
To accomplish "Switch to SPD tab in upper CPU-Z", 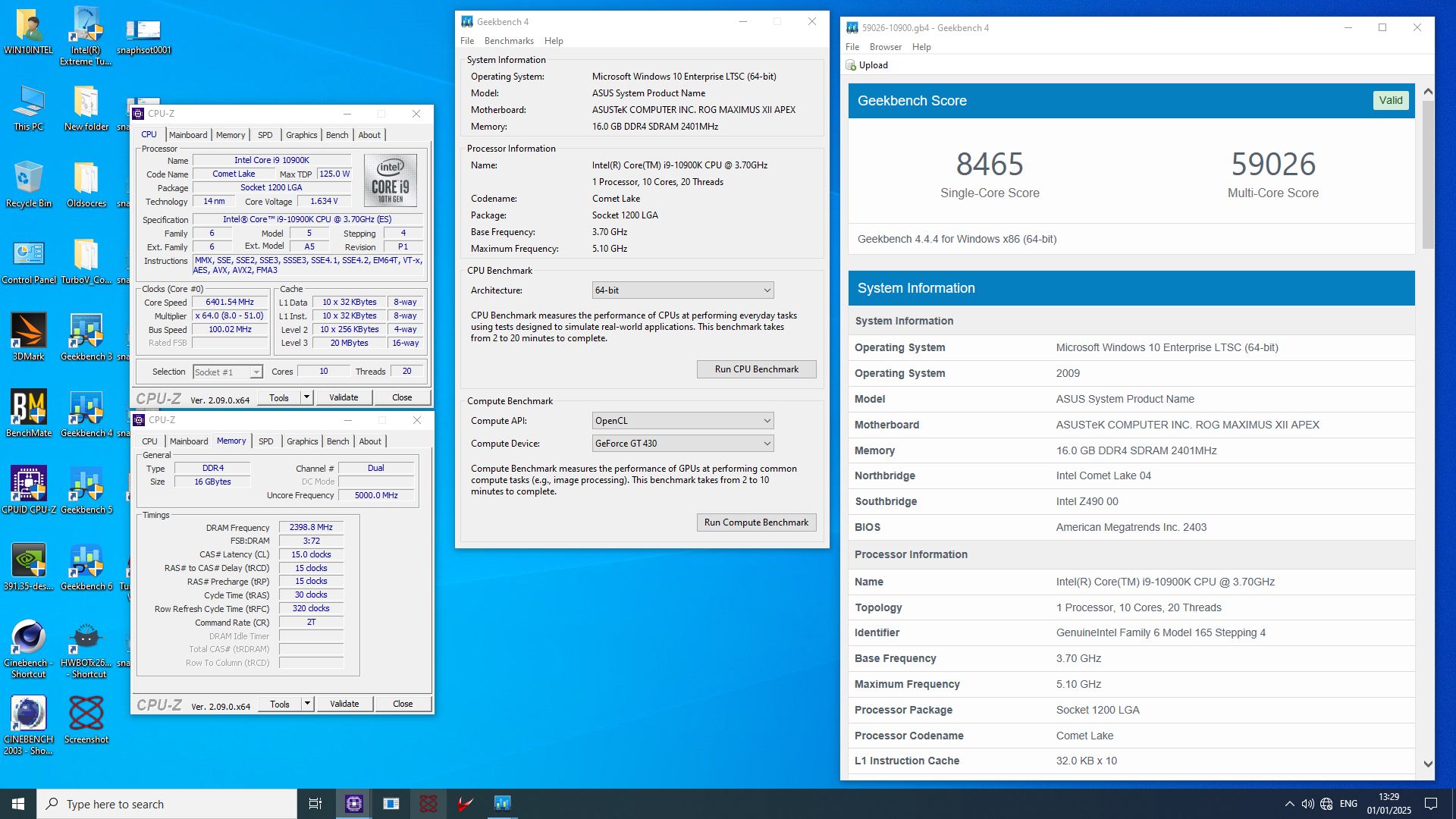I will click(265, 135).
